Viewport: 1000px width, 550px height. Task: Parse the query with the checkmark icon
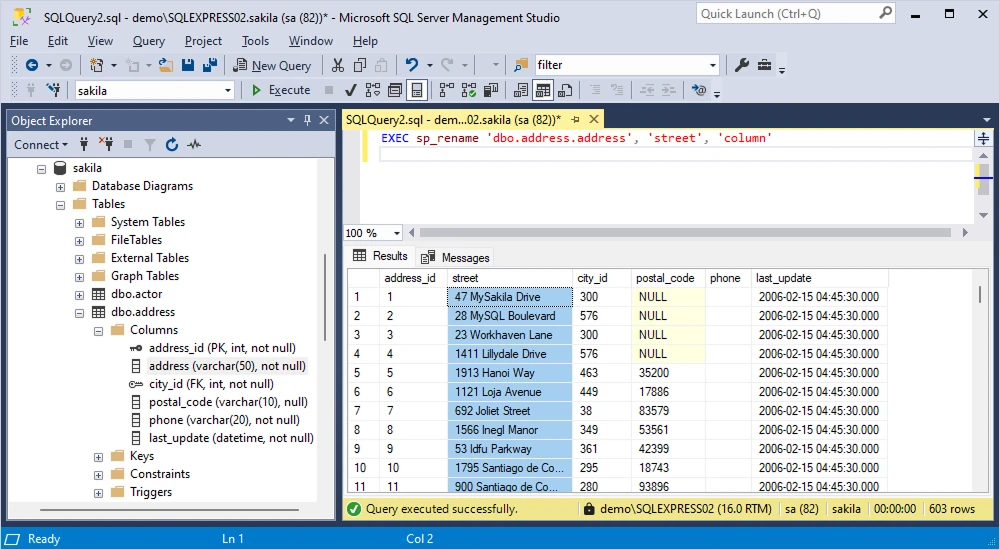350,91
